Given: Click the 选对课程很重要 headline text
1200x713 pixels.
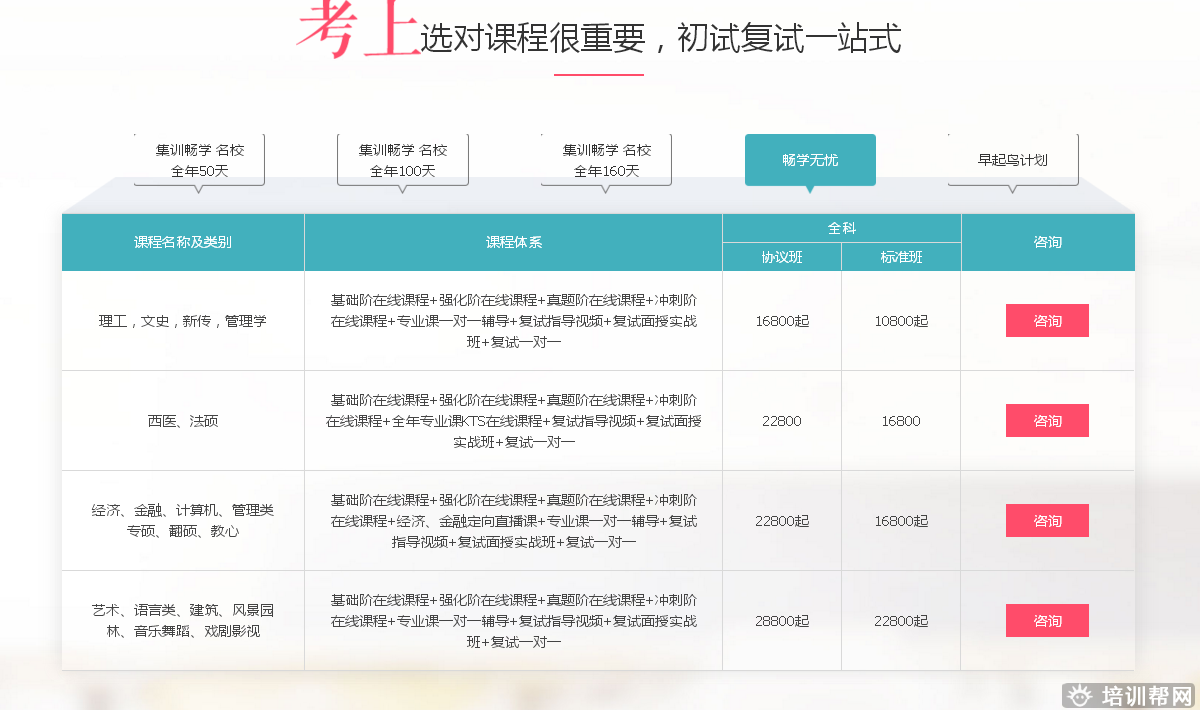Looking at the screenshot, I should 660,38.
